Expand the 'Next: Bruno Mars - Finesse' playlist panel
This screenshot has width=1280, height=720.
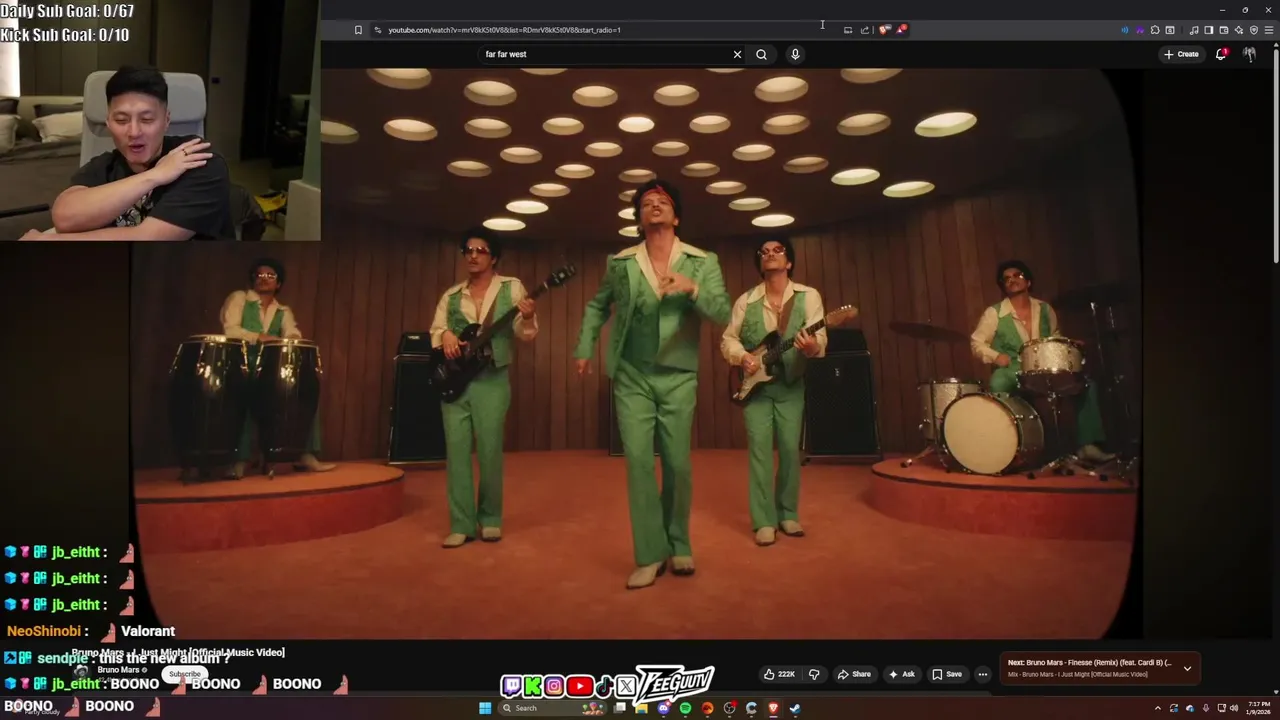(1187, 668)
